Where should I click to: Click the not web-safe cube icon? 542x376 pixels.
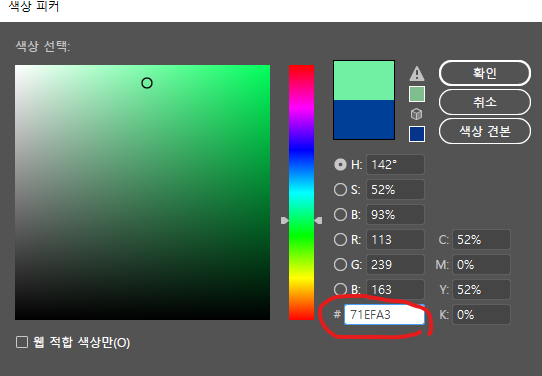pos(417,114)
